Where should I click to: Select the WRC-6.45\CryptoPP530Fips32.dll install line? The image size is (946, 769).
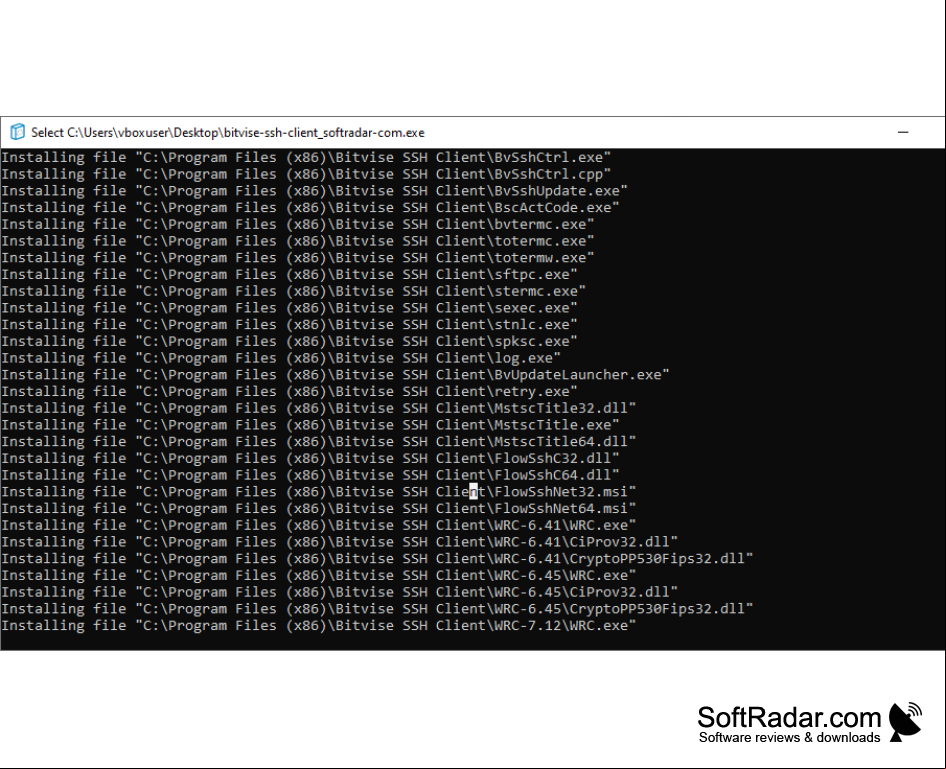pyautogui.click(x=377, y=609)
